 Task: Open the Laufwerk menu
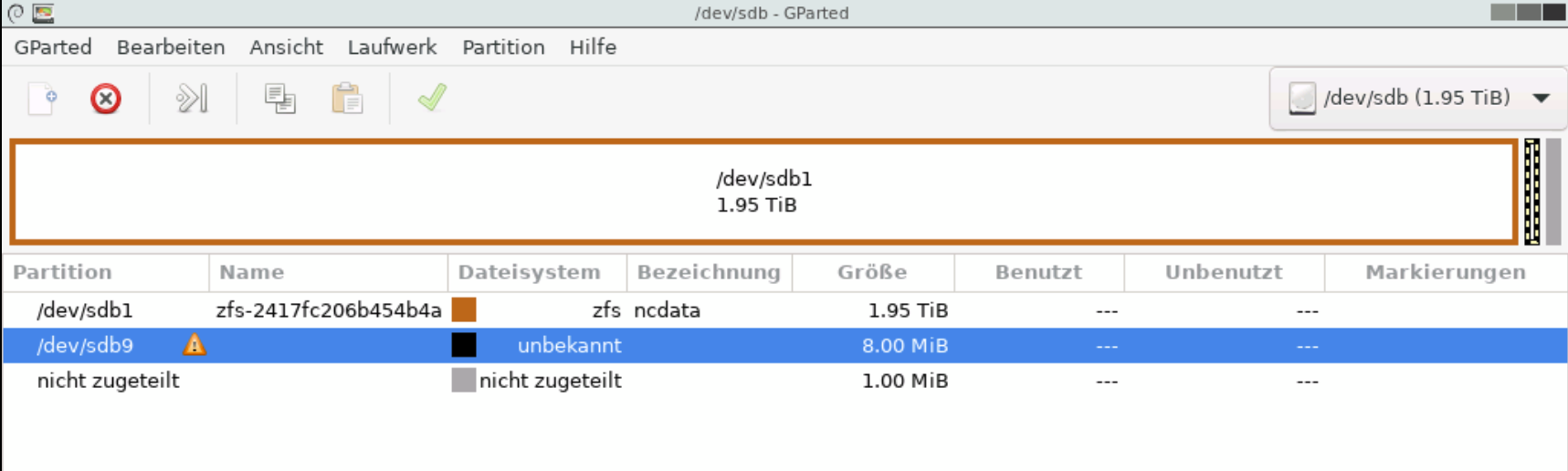[x=392, y=47]
